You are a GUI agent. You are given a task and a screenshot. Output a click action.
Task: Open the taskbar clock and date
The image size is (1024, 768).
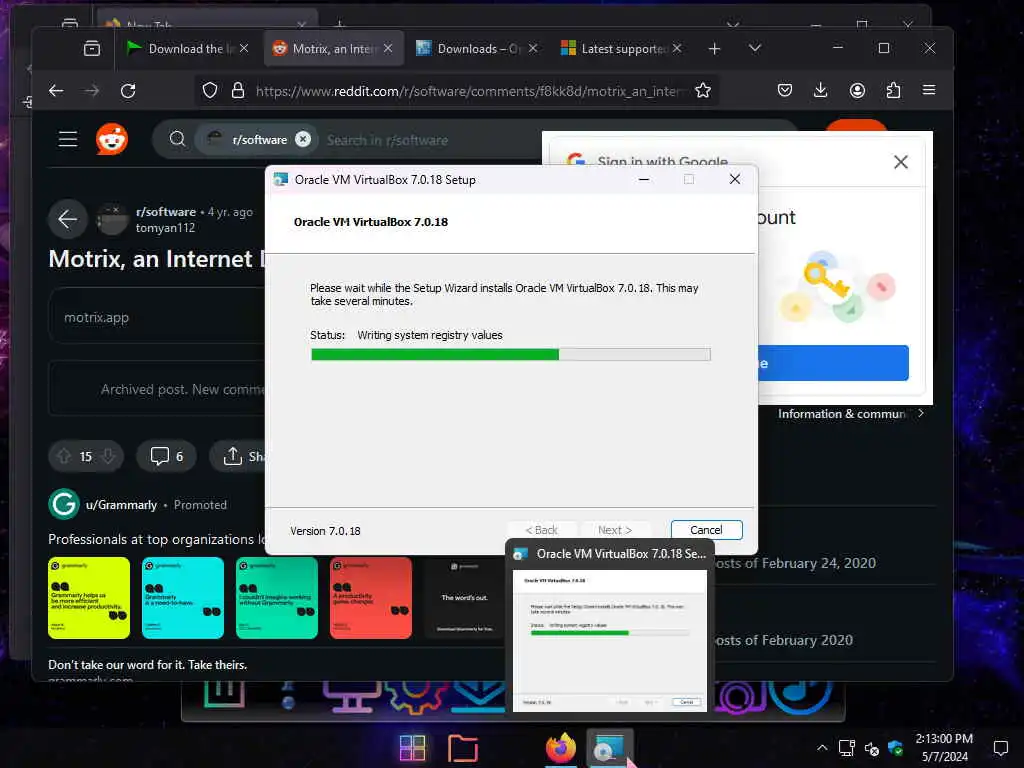944,748
